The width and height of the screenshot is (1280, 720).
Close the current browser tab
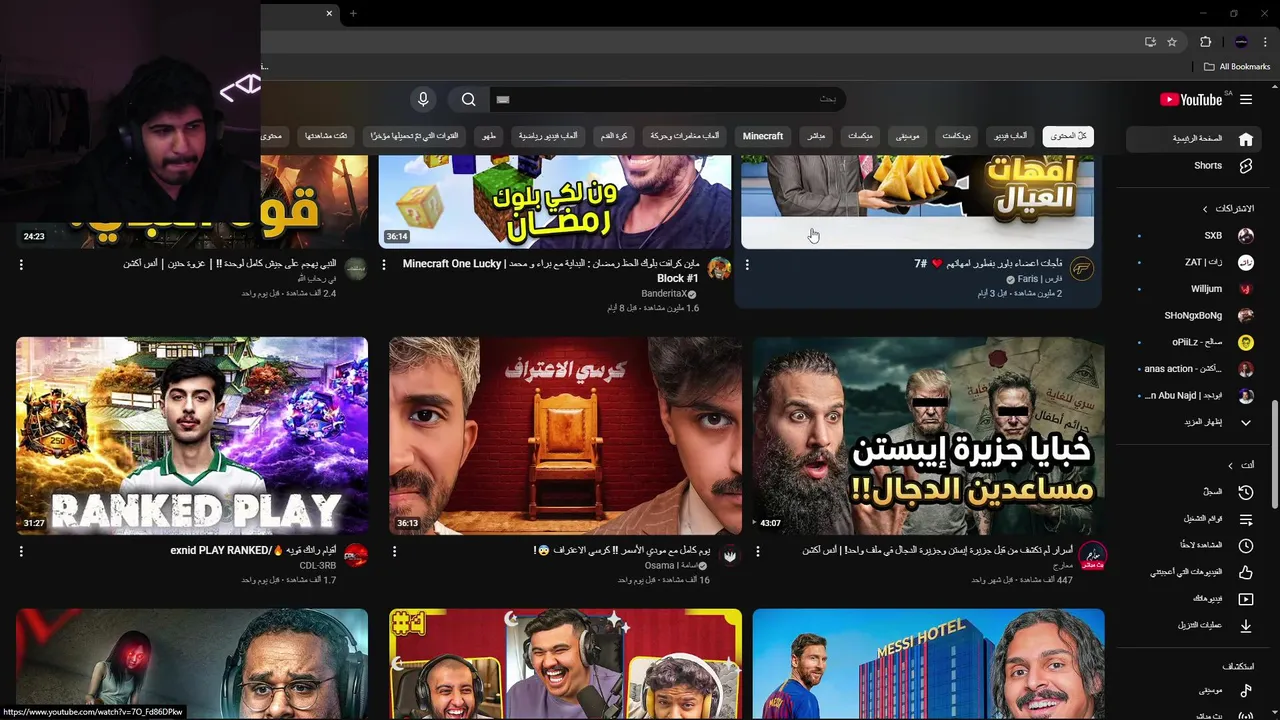click(x=329, y=13)
